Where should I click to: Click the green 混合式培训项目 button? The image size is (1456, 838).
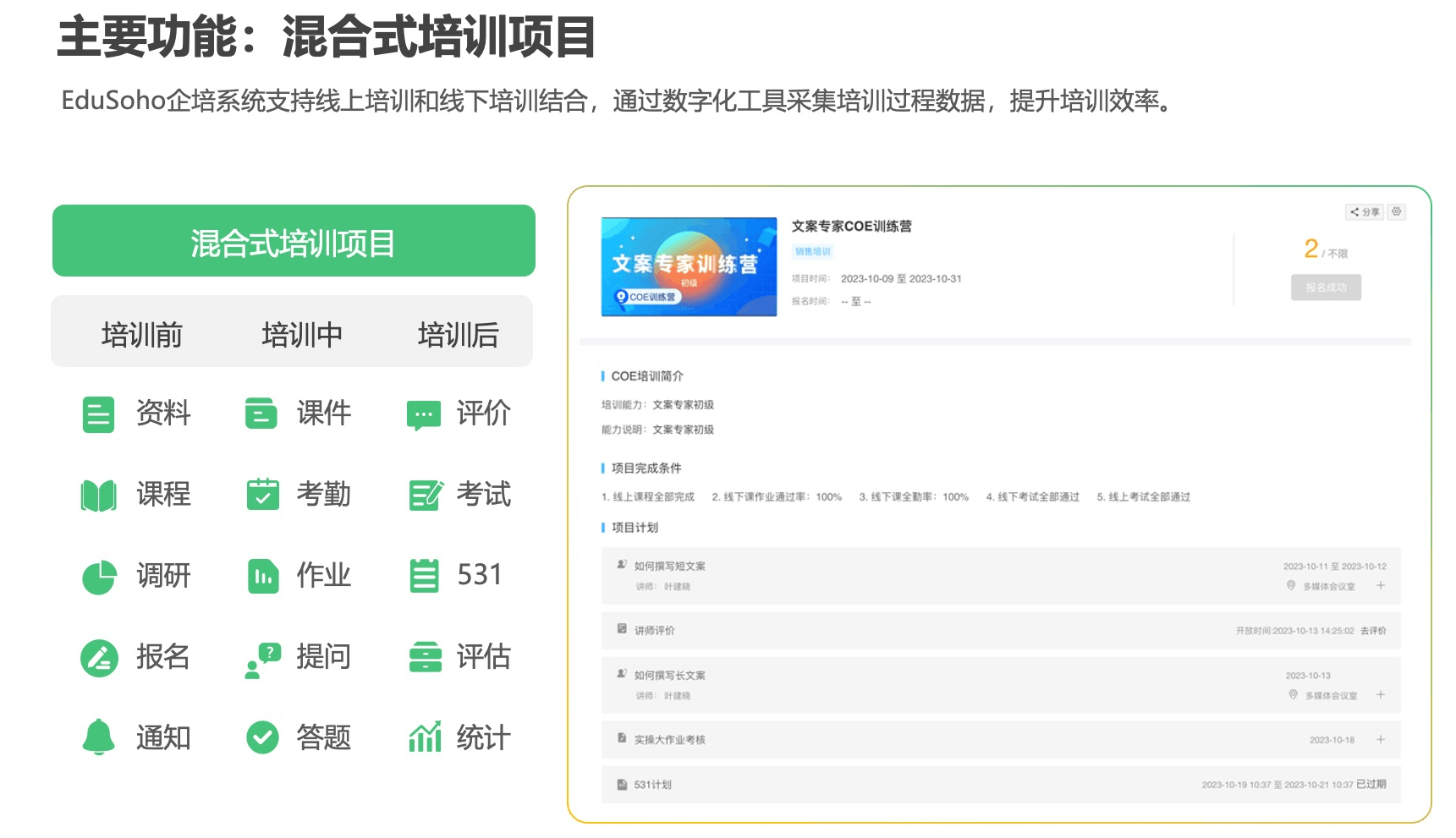[294, 241]
